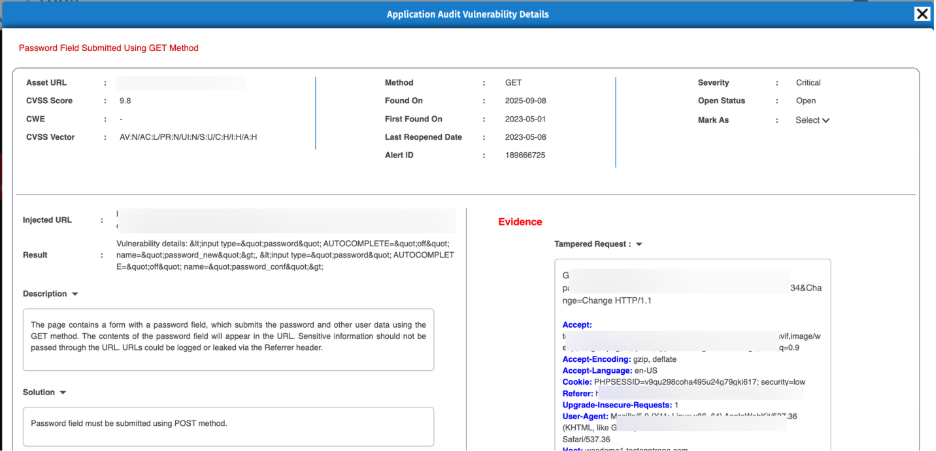Image resolution: width=936 pixels, height=451 pixels.
Task: Select the CVSS Score value 9.8
Action: 125,101
